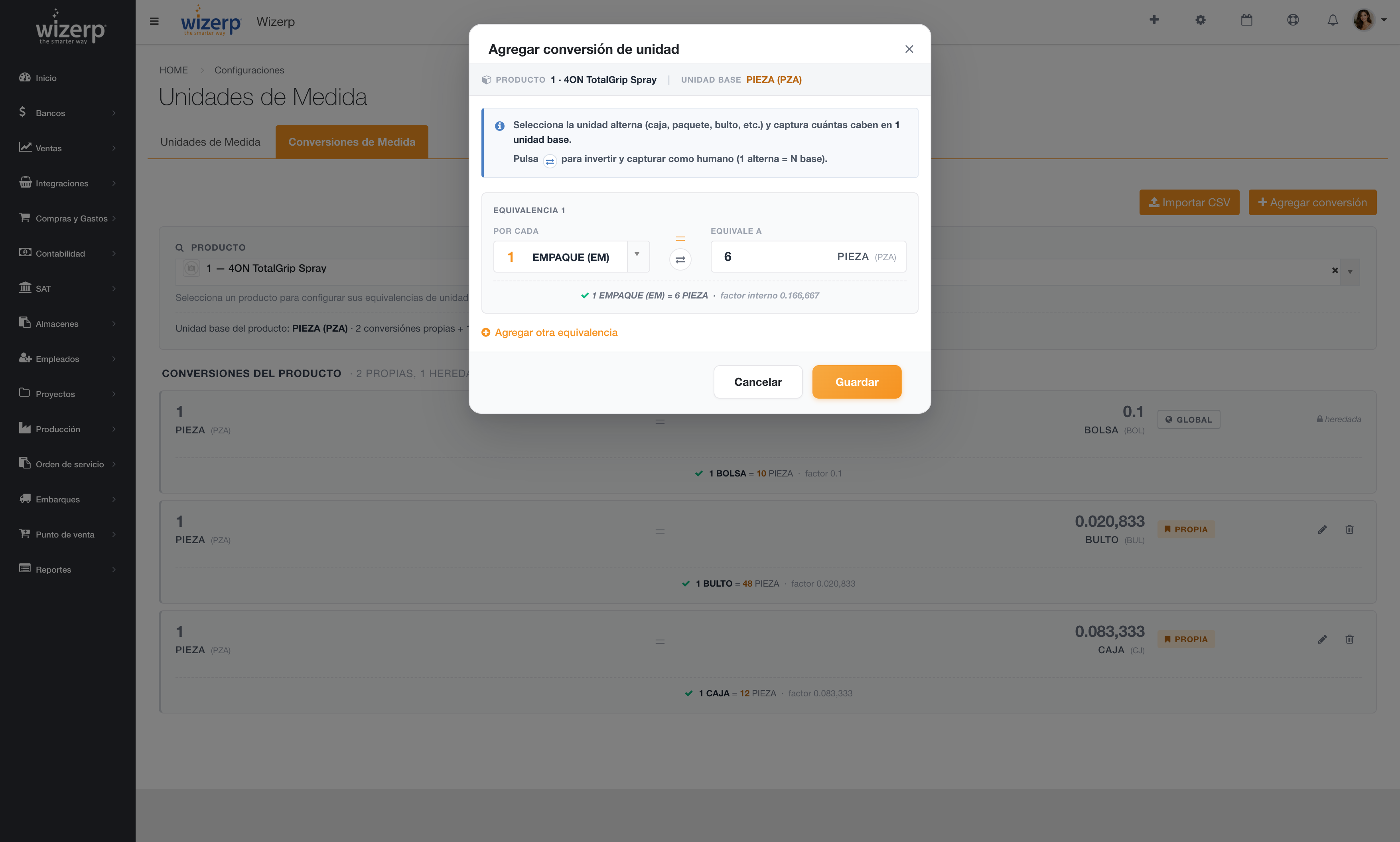The image size is (1400, 842).
Task: Open the user account dropdown caret
Action: (1384, 20)
